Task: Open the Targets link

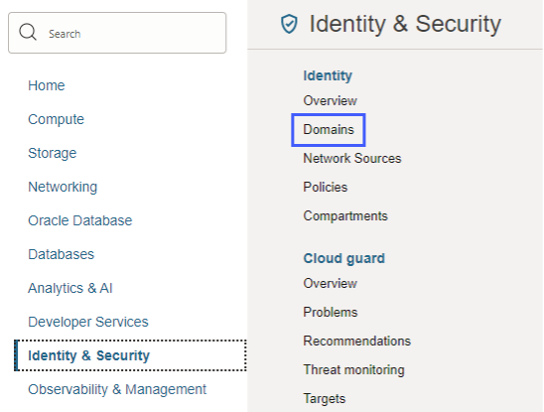Action: [x=324, y=398]
